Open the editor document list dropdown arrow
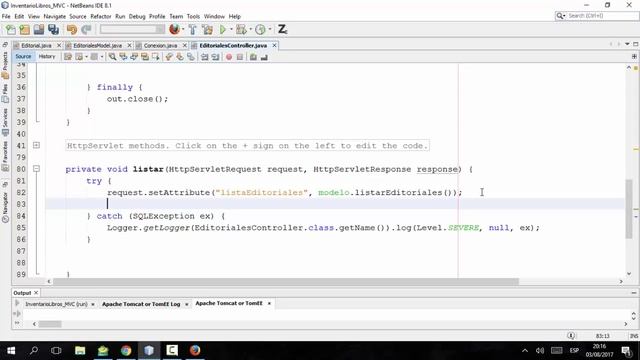The width and height of the screenshot is (640, 360). tap(627, 44)
